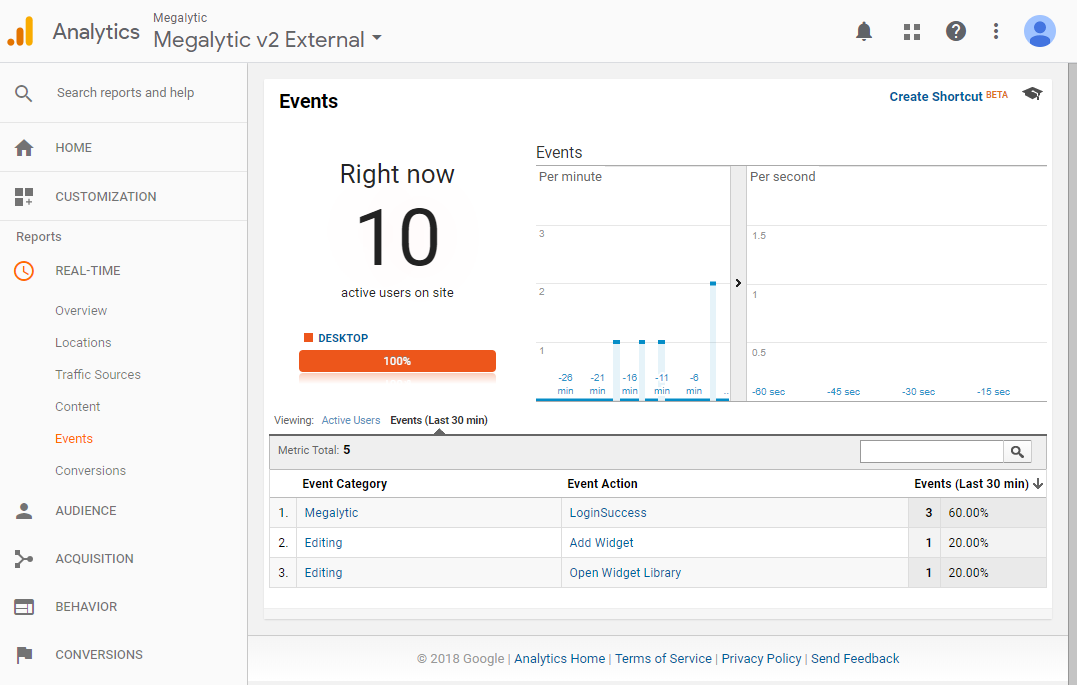Image resolution: width=1077 pixels, height=685 pixels.
Task: Open the three-dot more options menu
Action: coord(995,31)
